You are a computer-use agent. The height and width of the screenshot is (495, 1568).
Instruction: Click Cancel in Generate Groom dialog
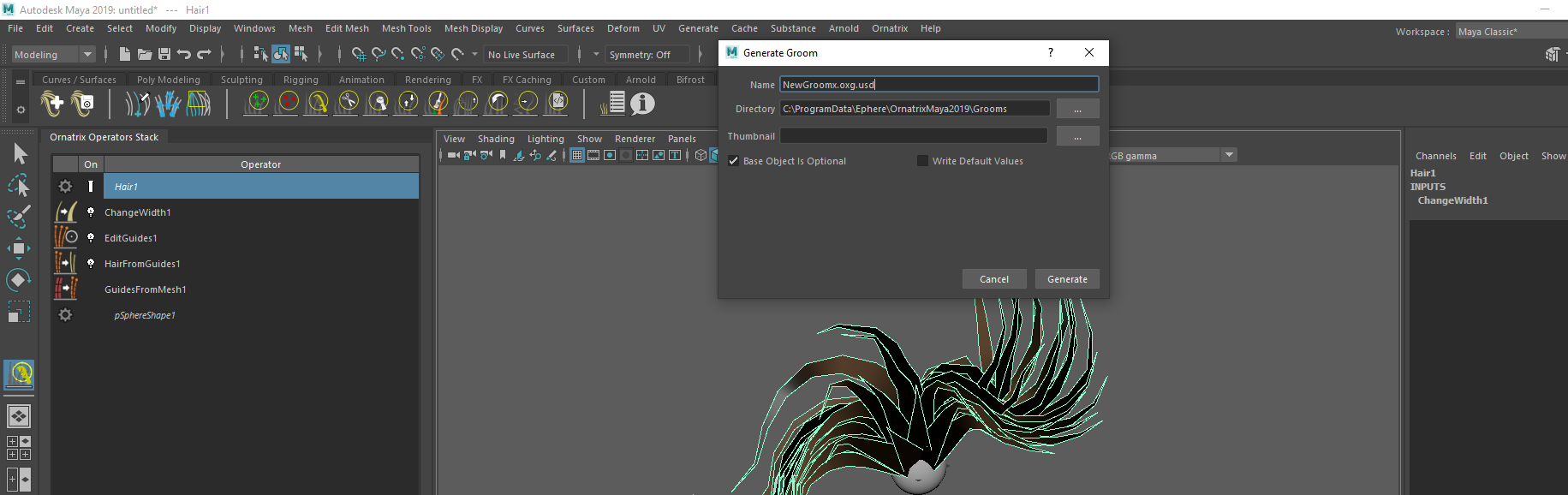click(x=993, y=279)
